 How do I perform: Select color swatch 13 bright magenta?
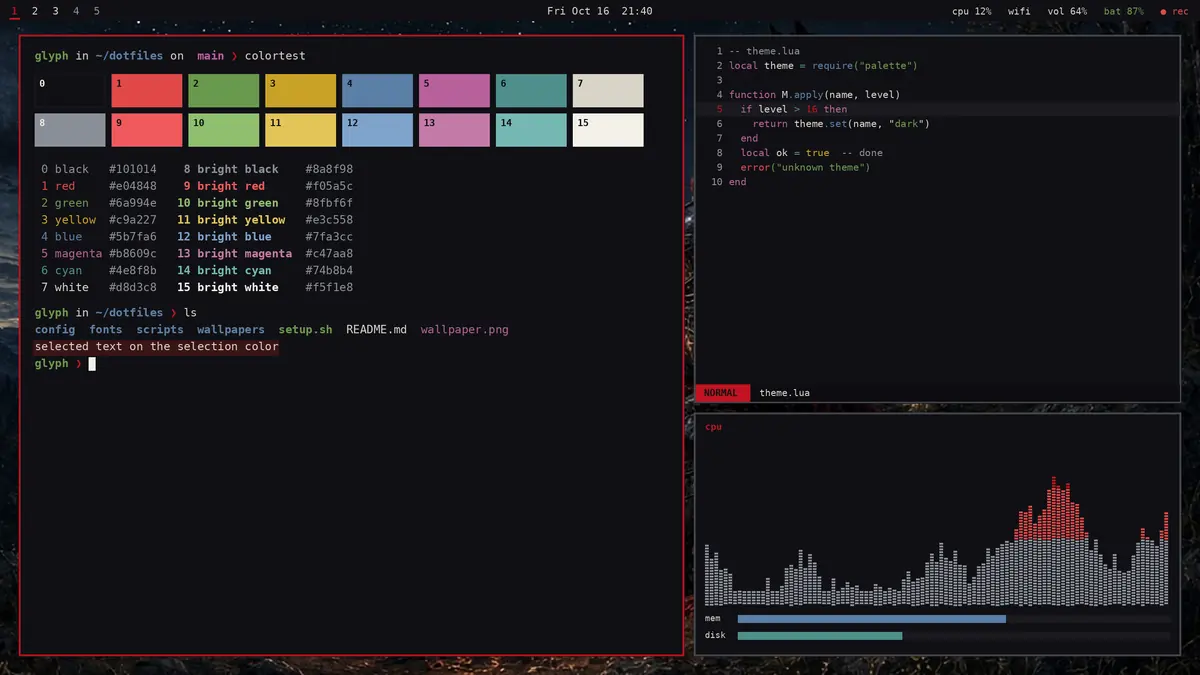pyautogui.click(x=455, y=130)
